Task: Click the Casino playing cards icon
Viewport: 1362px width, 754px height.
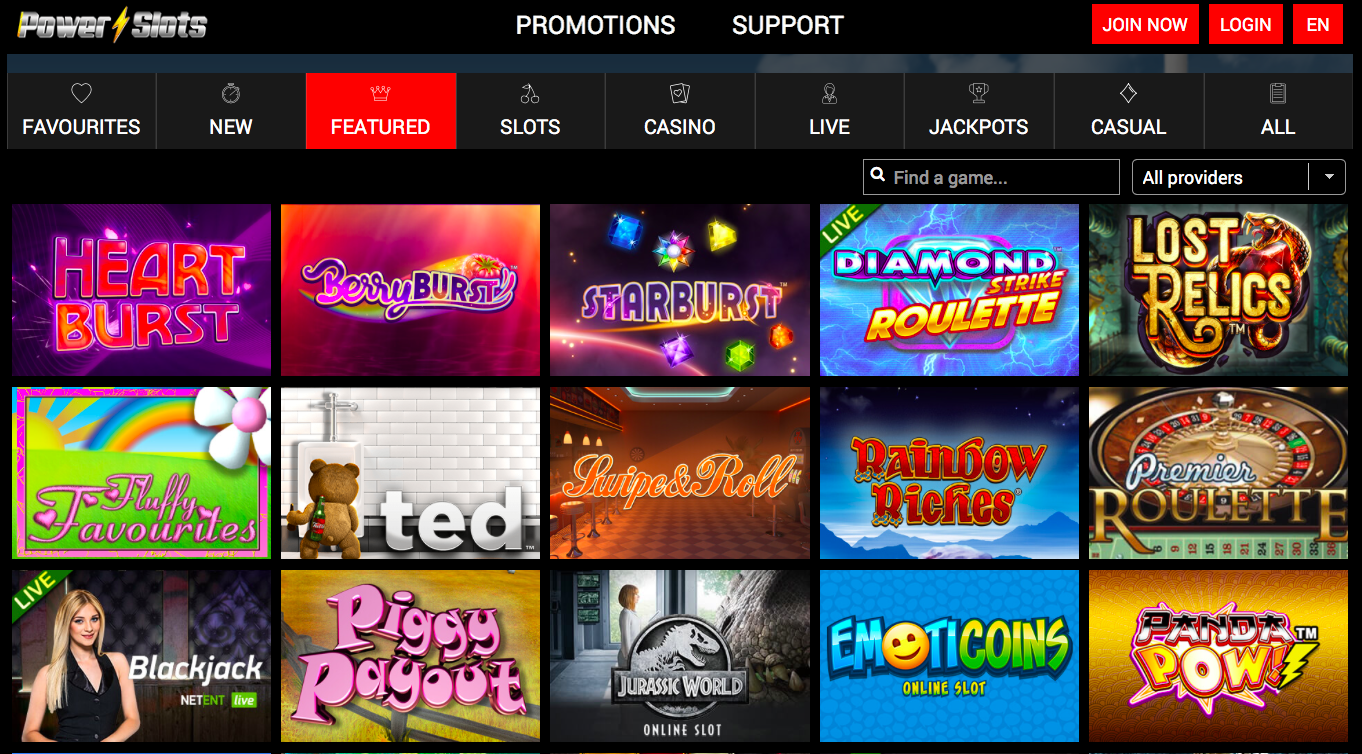Action: pyautogui.click(x=680, y=94)
